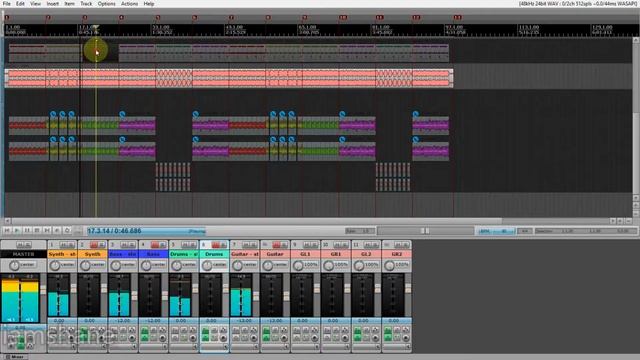Select the Bass - st track name label
Viewport: 640px width, 360px height.
pyautogui.click(x=123, y=254)
